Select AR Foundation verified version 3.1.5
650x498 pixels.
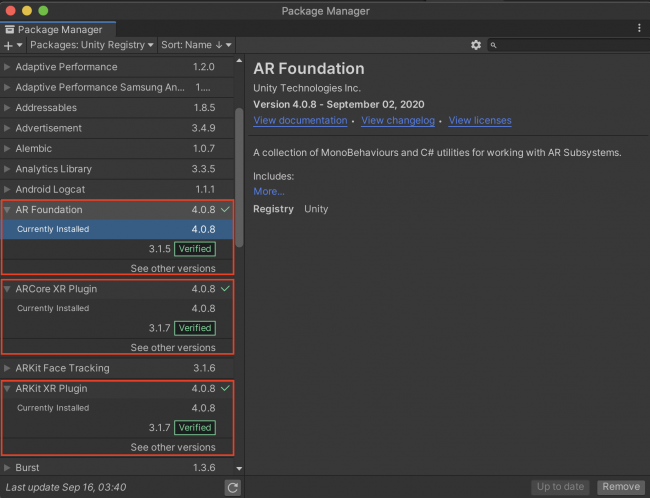click(x=160, y=249)
